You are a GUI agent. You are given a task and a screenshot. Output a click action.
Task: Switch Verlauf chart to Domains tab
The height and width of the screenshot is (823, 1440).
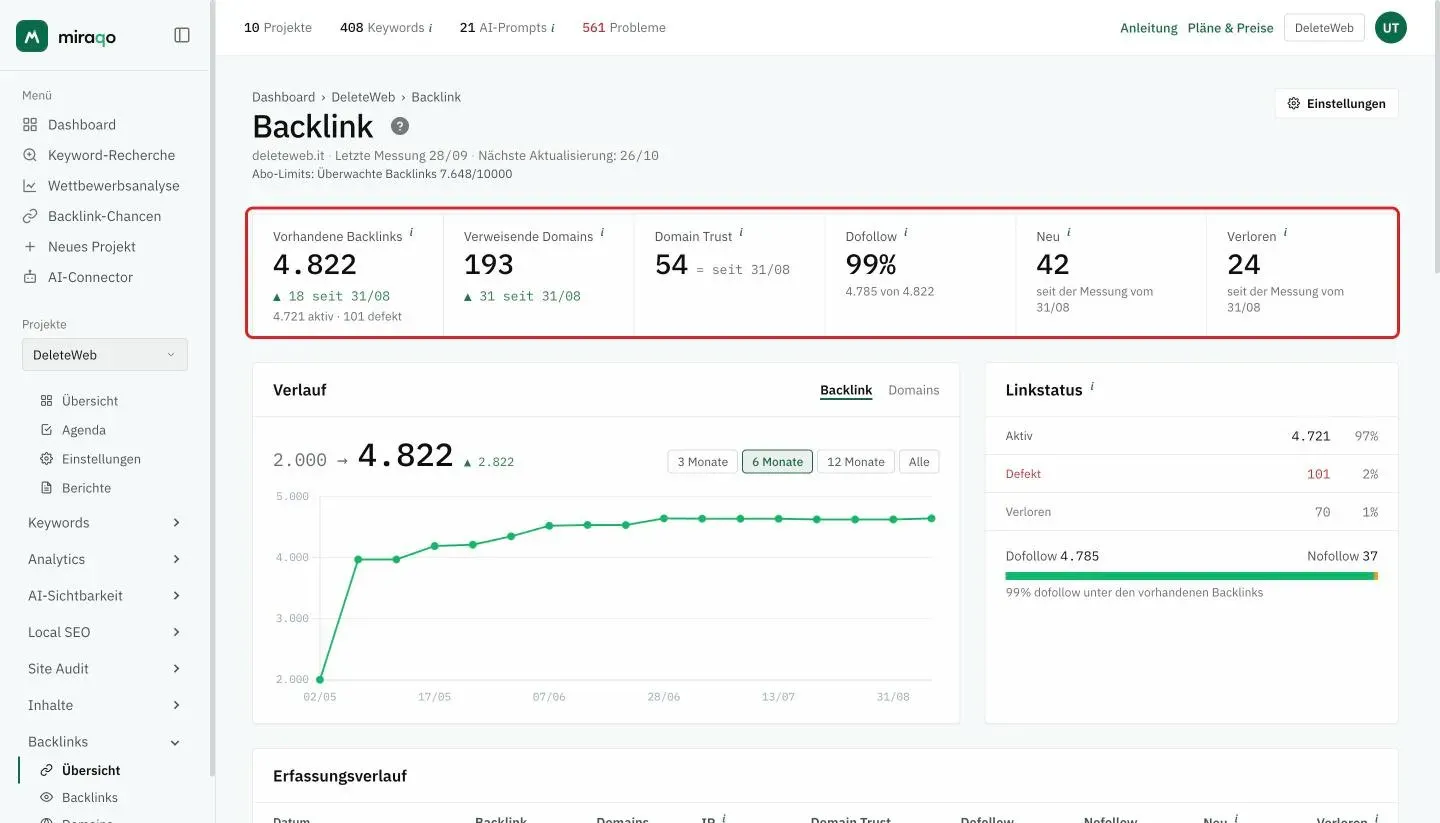[914, 390]
